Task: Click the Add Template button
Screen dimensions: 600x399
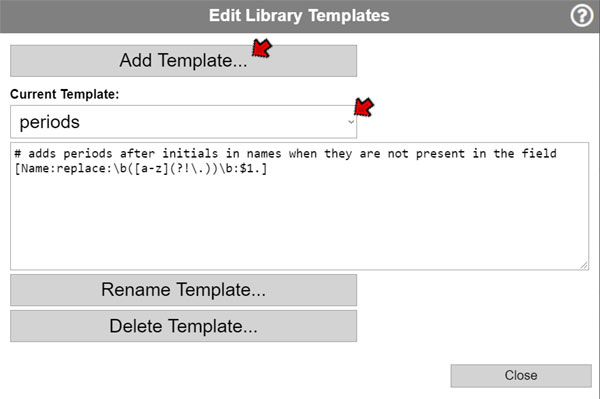Action: (x=183, y=61)
